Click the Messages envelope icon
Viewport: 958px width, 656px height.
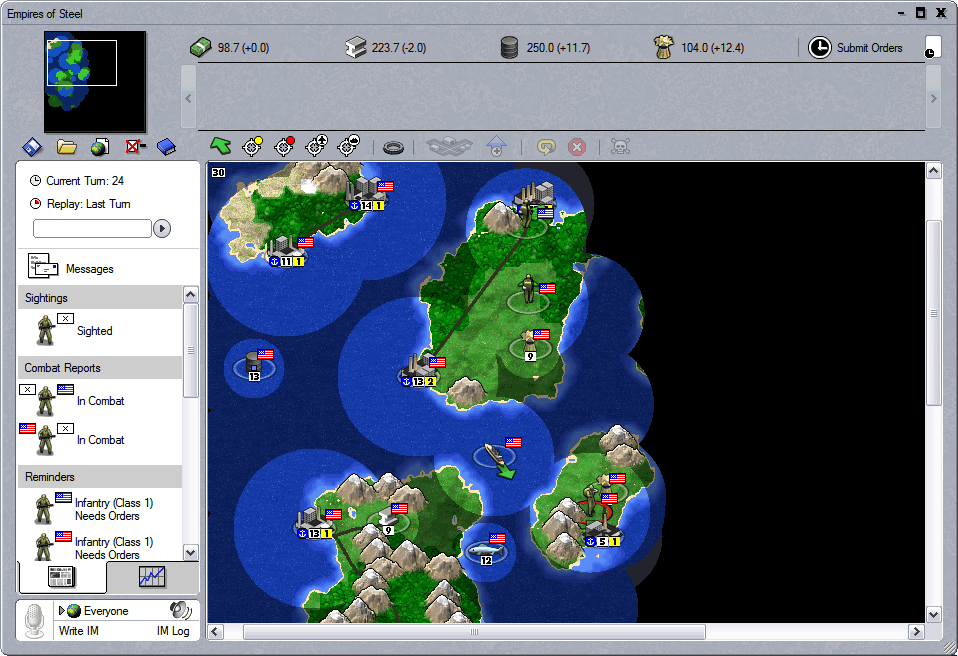pos(43,268)
